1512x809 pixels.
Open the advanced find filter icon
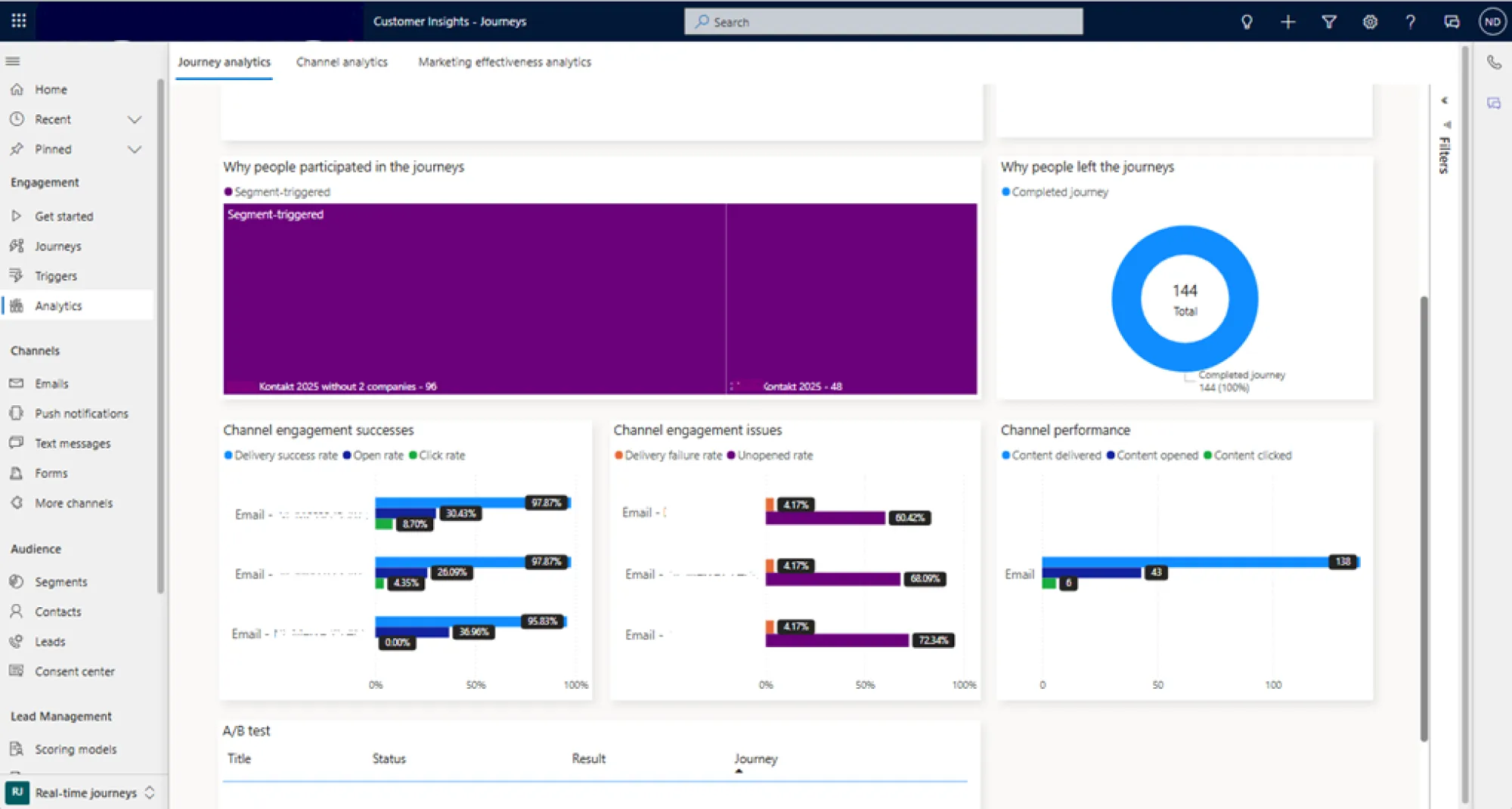pos(1328,22)
